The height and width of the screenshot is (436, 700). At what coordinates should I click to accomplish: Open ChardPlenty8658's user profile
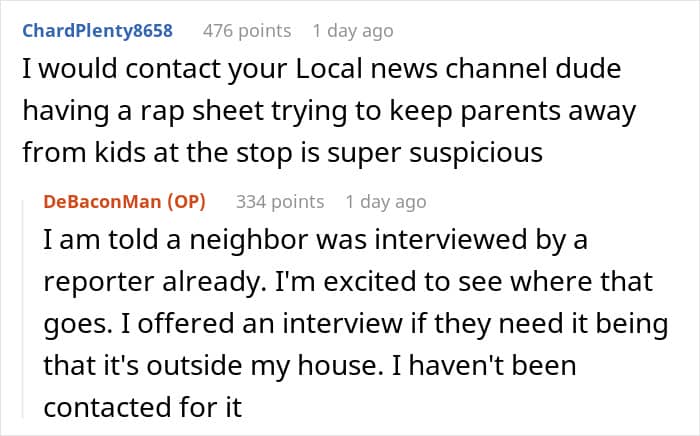97,31
